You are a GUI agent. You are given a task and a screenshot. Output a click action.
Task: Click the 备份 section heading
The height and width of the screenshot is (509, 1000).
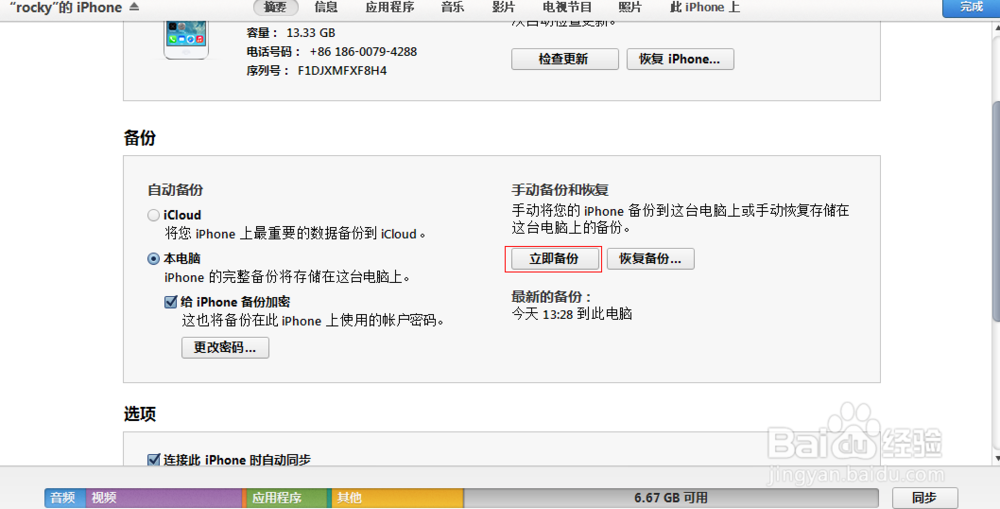tap(140, 138)
